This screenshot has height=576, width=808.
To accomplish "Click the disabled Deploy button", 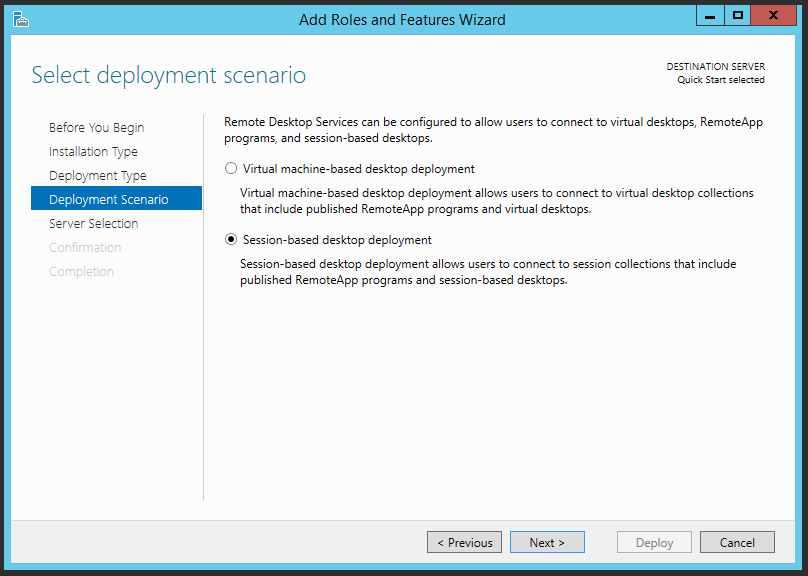I will (x=654, y=543).
